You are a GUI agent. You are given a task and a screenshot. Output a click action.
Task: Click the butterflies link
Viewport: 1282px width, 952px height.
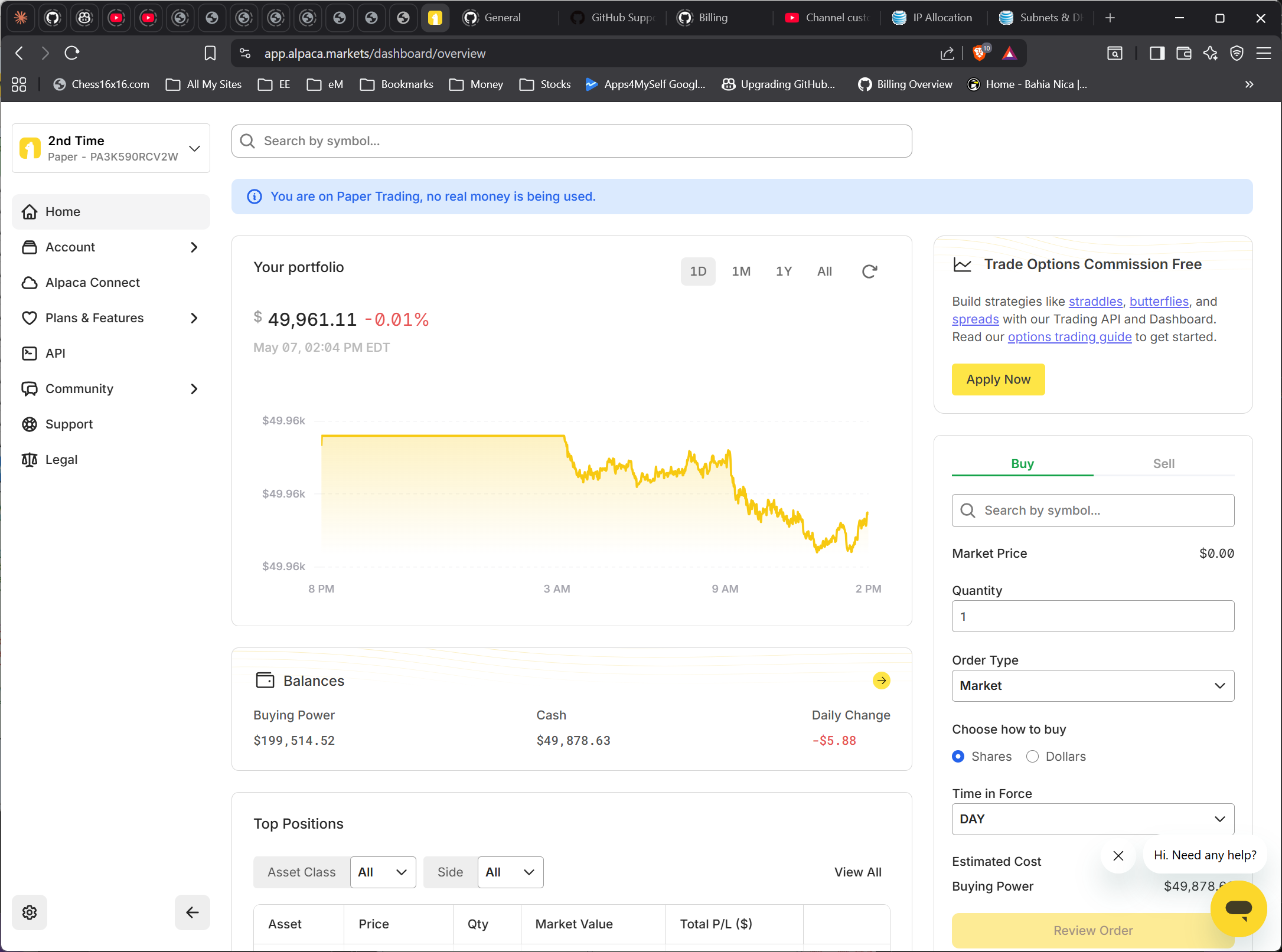[x=1159, y=302]
